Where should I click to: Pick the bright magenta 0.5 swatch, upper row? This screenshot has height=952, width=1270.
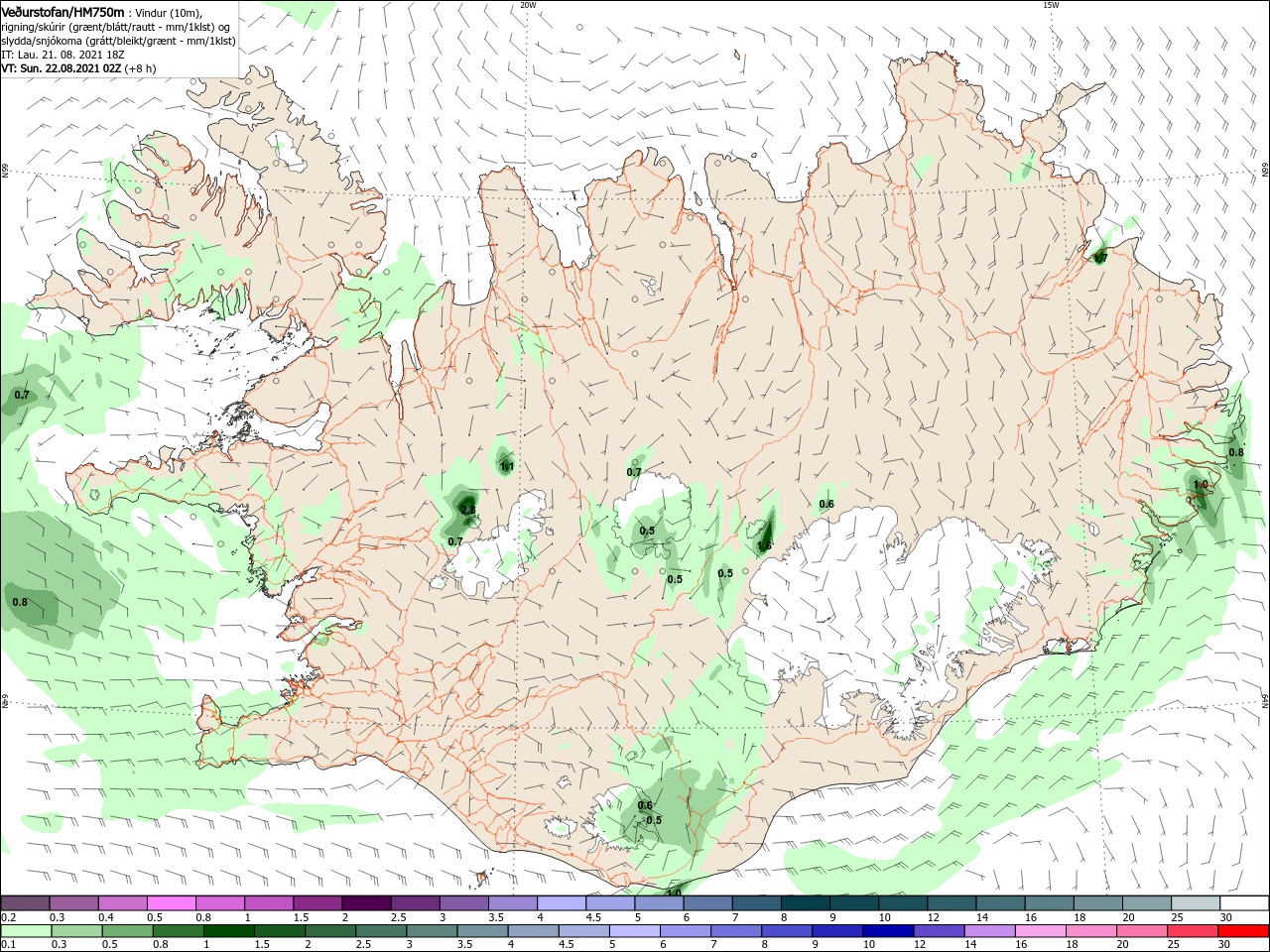171,903
